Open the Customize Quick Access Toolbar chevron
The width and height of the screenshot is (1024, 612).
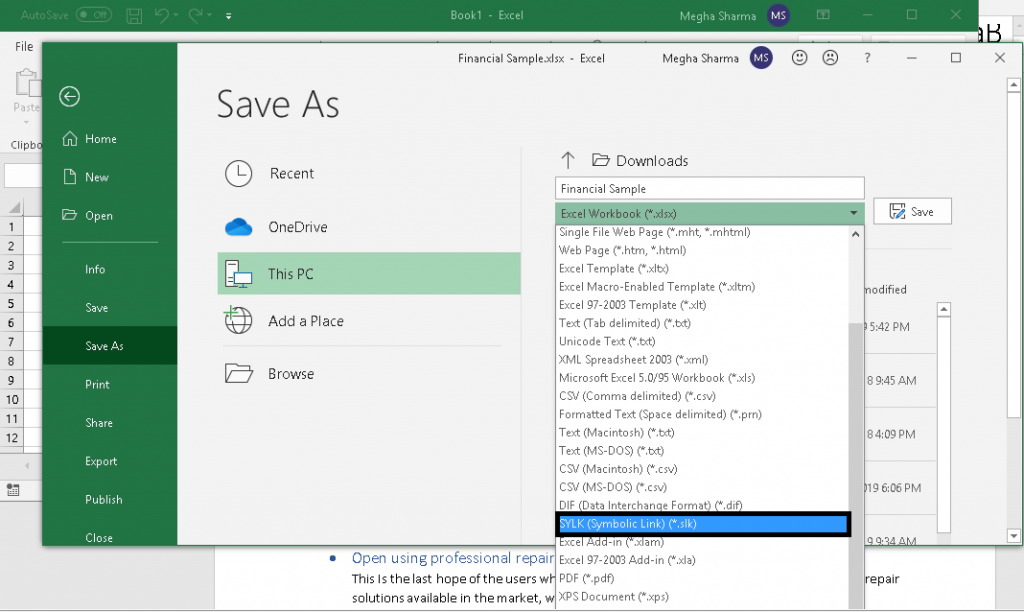click(229, 16)
